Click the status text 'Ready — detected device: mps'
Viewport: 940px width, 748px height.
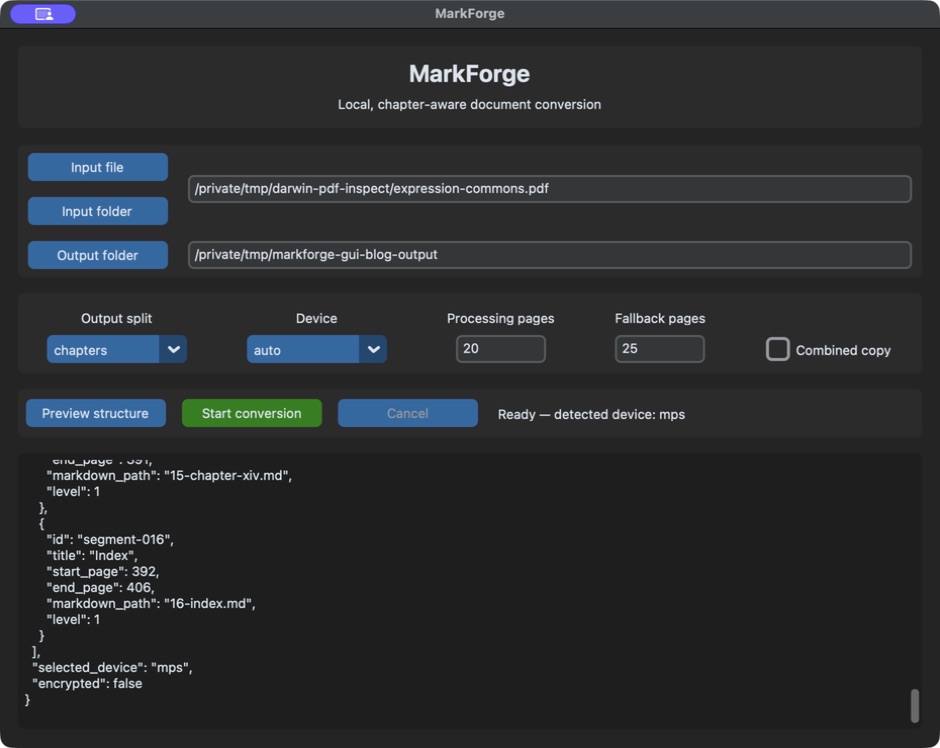pos(591,415)
